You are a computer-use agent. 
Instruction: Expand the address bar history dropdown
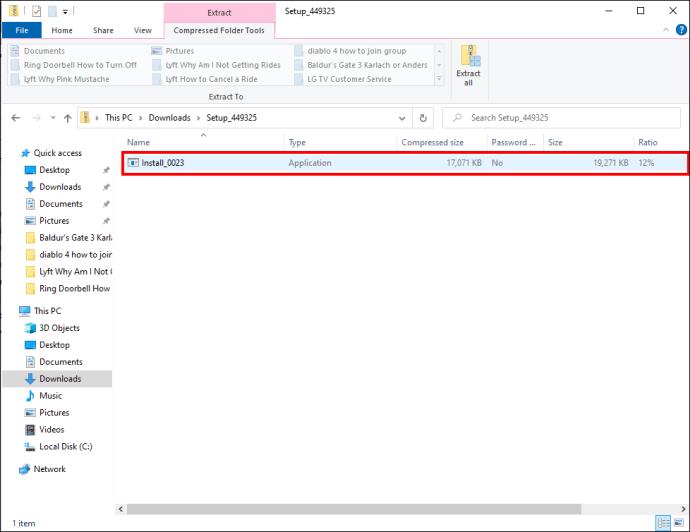[402, 118]
